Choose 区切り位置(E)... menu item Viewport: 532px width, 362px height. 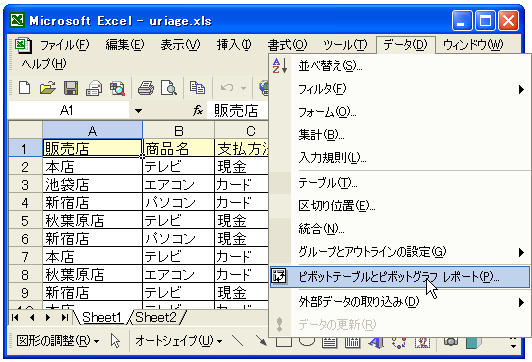tap(400, 206)
